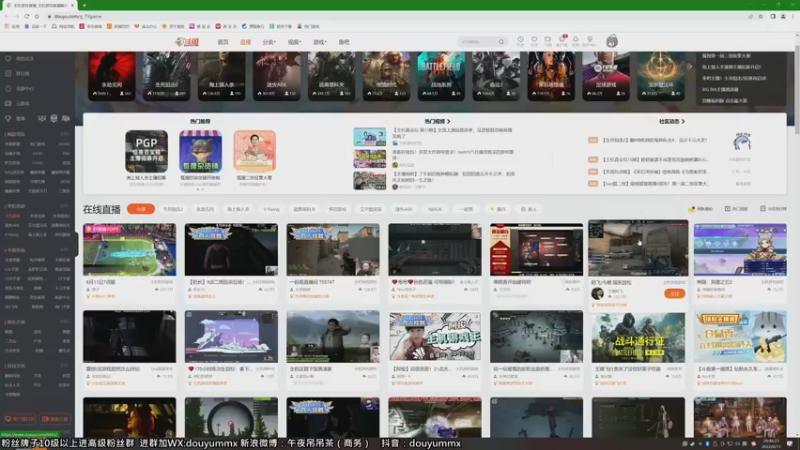This screenshot has width=800, height=450.
Task: Filter live list by 迷失ARK tag
Action: click(404, 209)
